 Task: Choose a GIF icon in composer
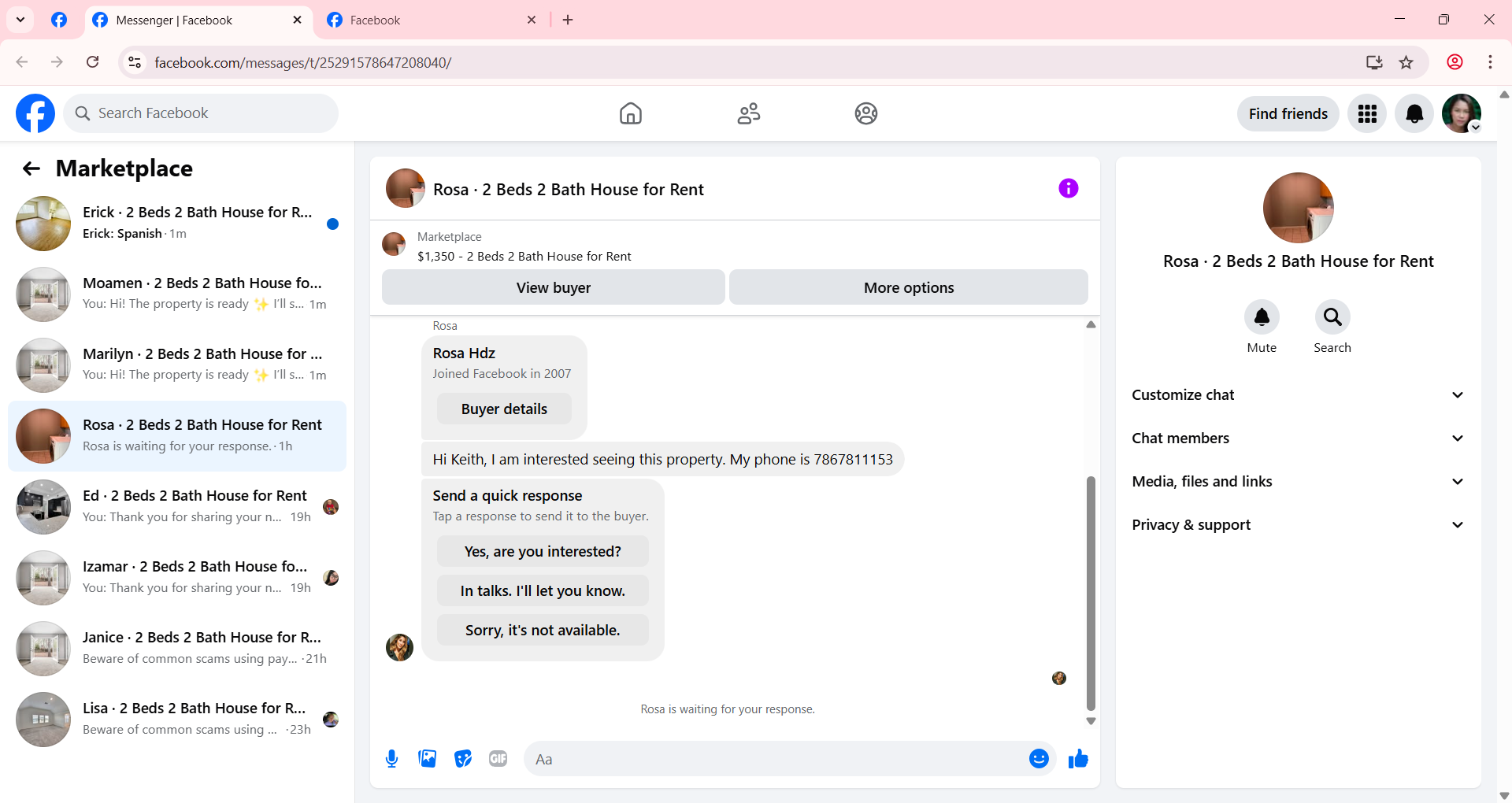(498, 759)
